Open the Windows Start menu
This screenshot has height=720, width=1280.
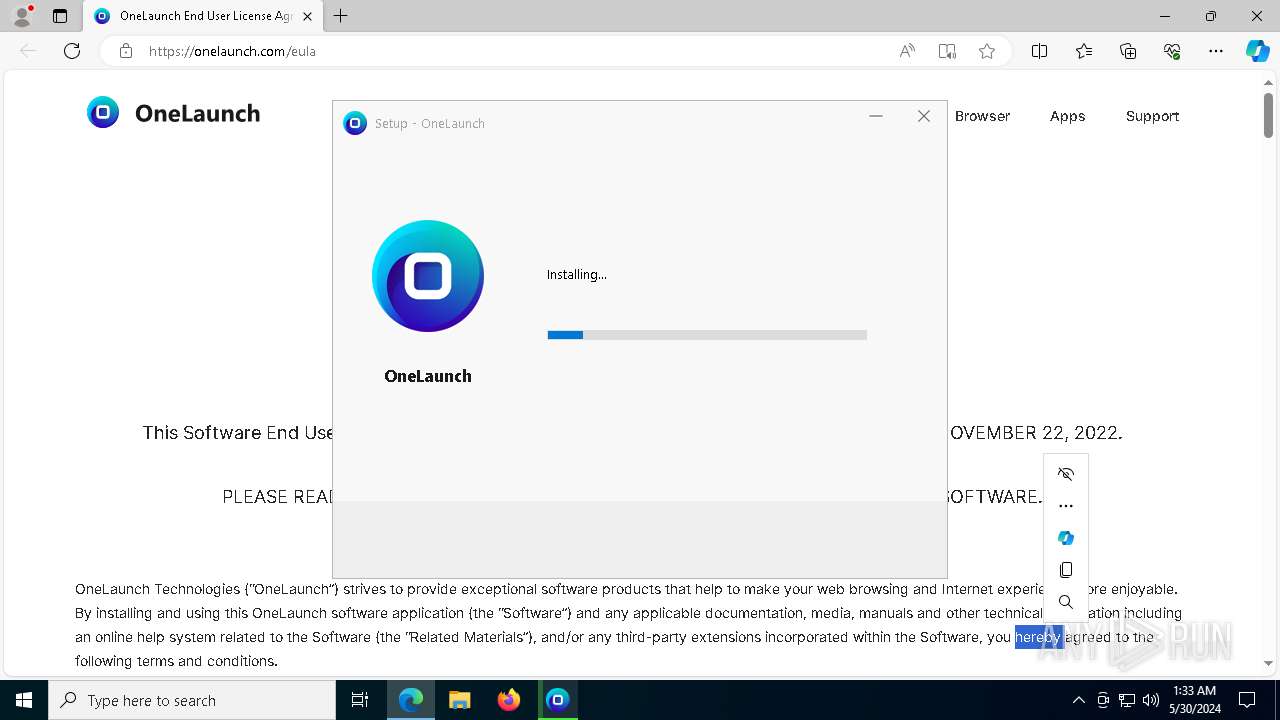pyautogui.click(x=24, y=700)
